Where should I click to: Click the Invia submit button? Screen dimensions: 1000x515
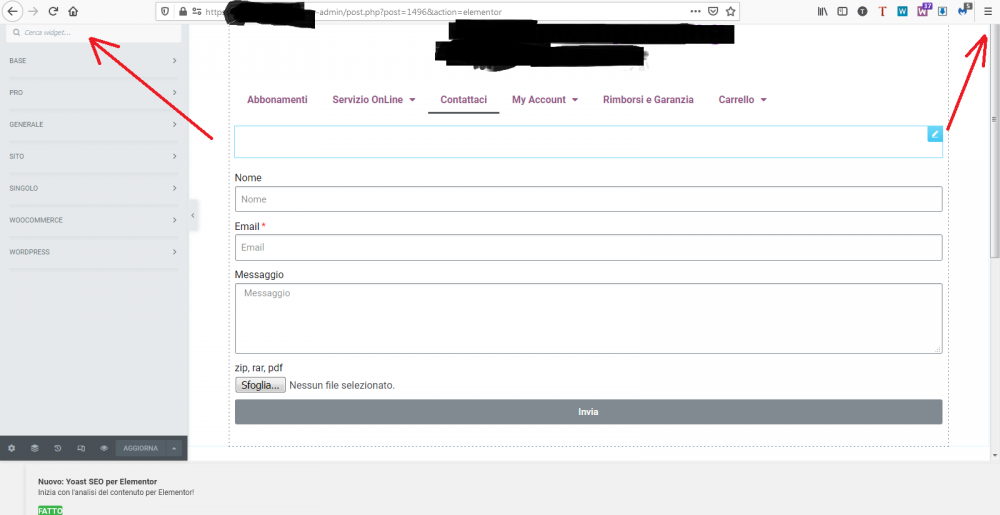point(589,412)
